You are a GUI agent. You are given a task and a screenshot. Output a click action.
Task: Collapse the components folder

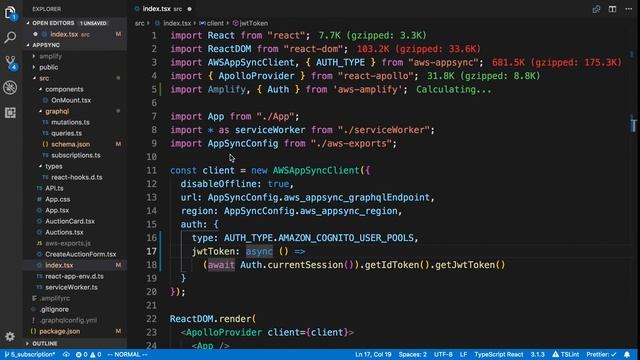[75, 89]
